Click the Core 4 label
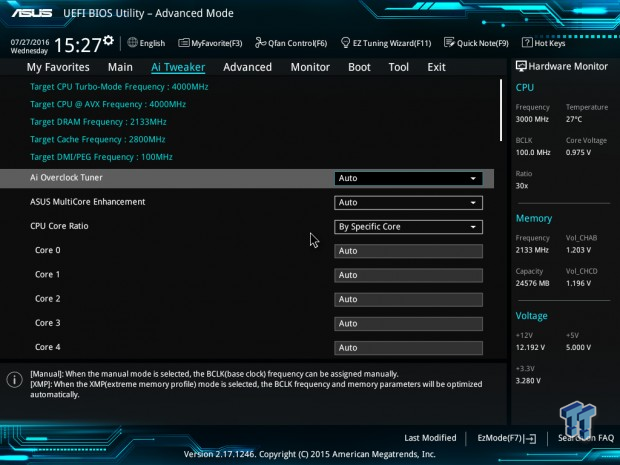 (47, 347)
